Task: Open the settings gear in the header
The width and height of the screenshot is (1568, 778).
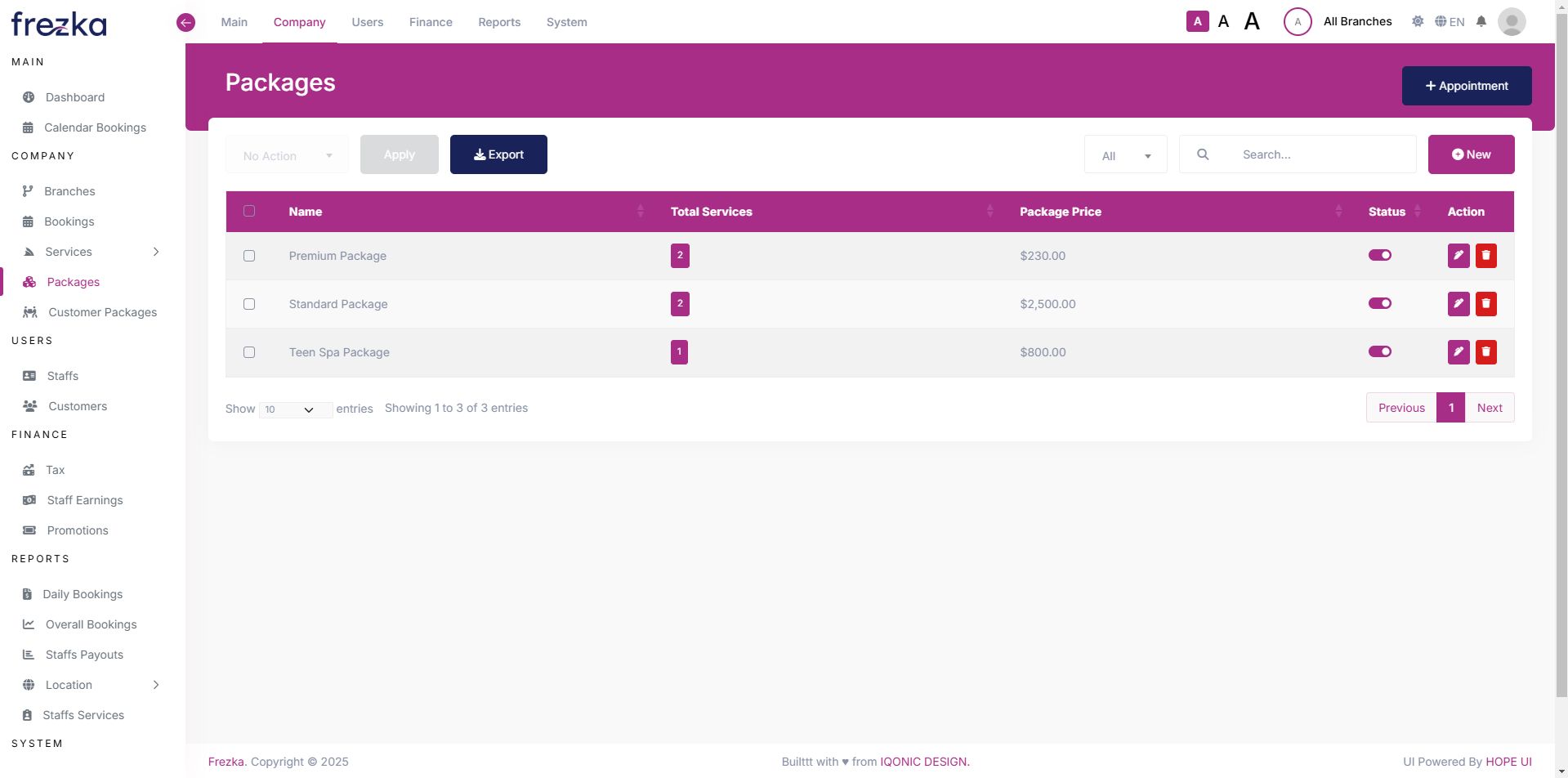Action: (x=1418, y=21)
